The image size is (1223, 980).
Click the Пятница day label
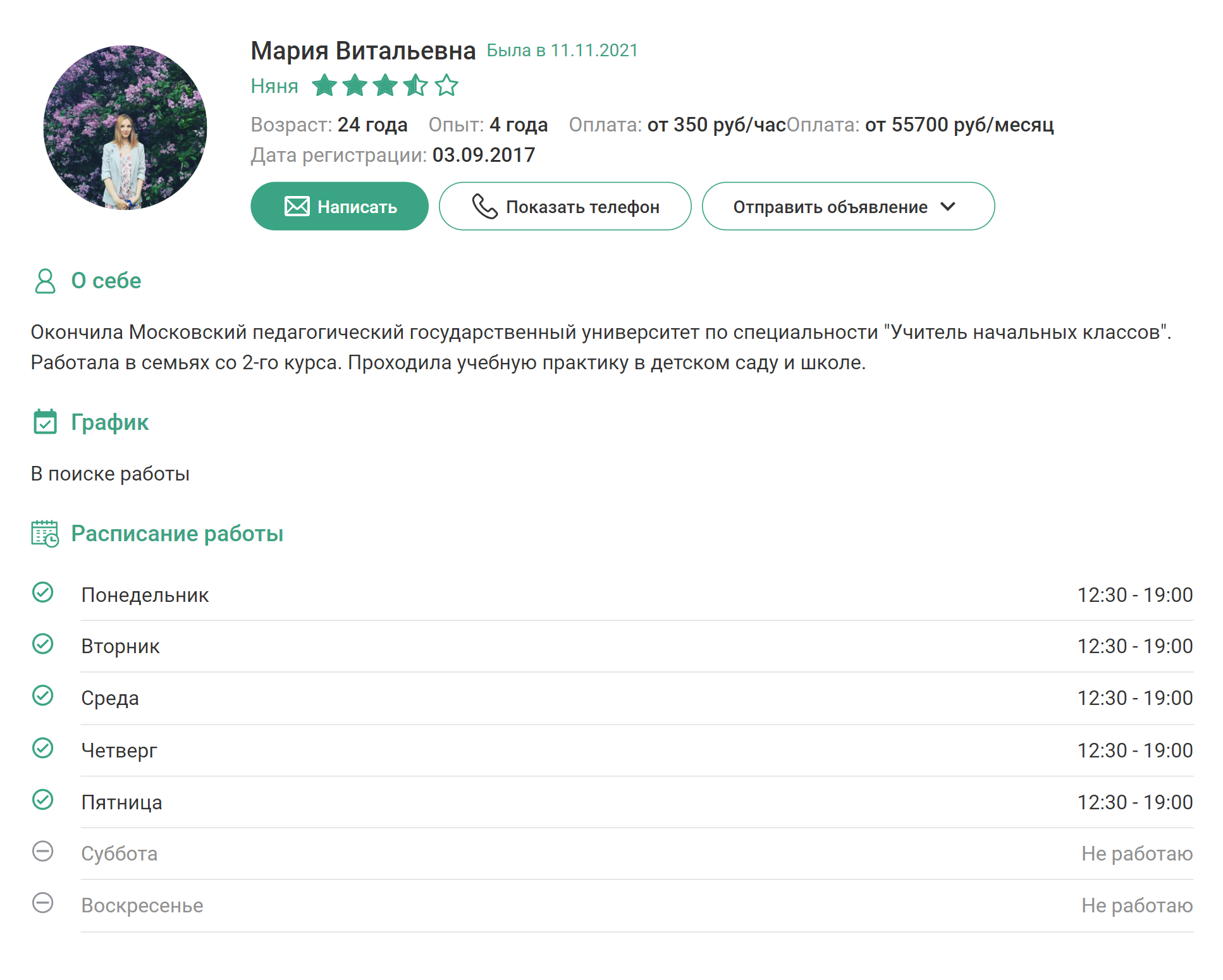[121, 802]
